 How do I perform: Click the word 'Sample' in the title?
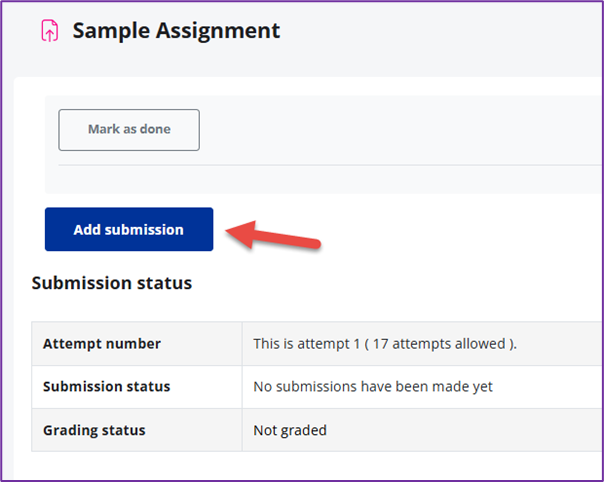point(109,31)
